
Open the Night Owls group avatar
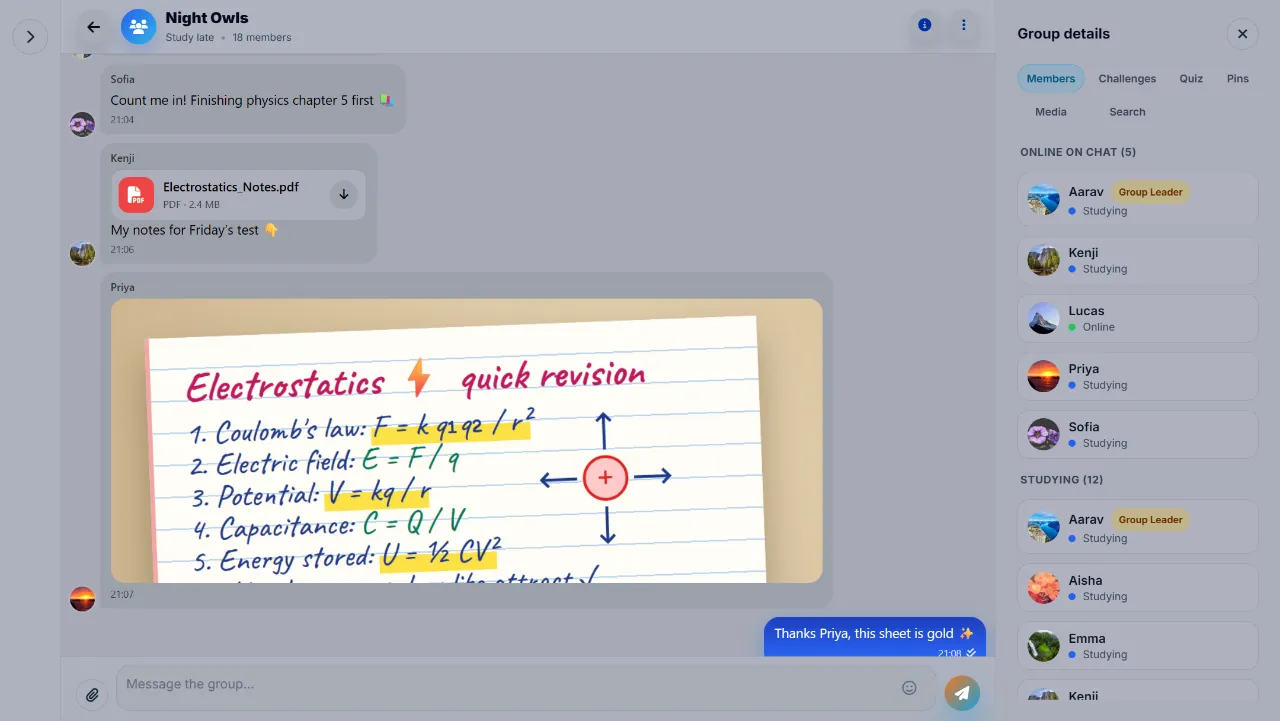139,27
